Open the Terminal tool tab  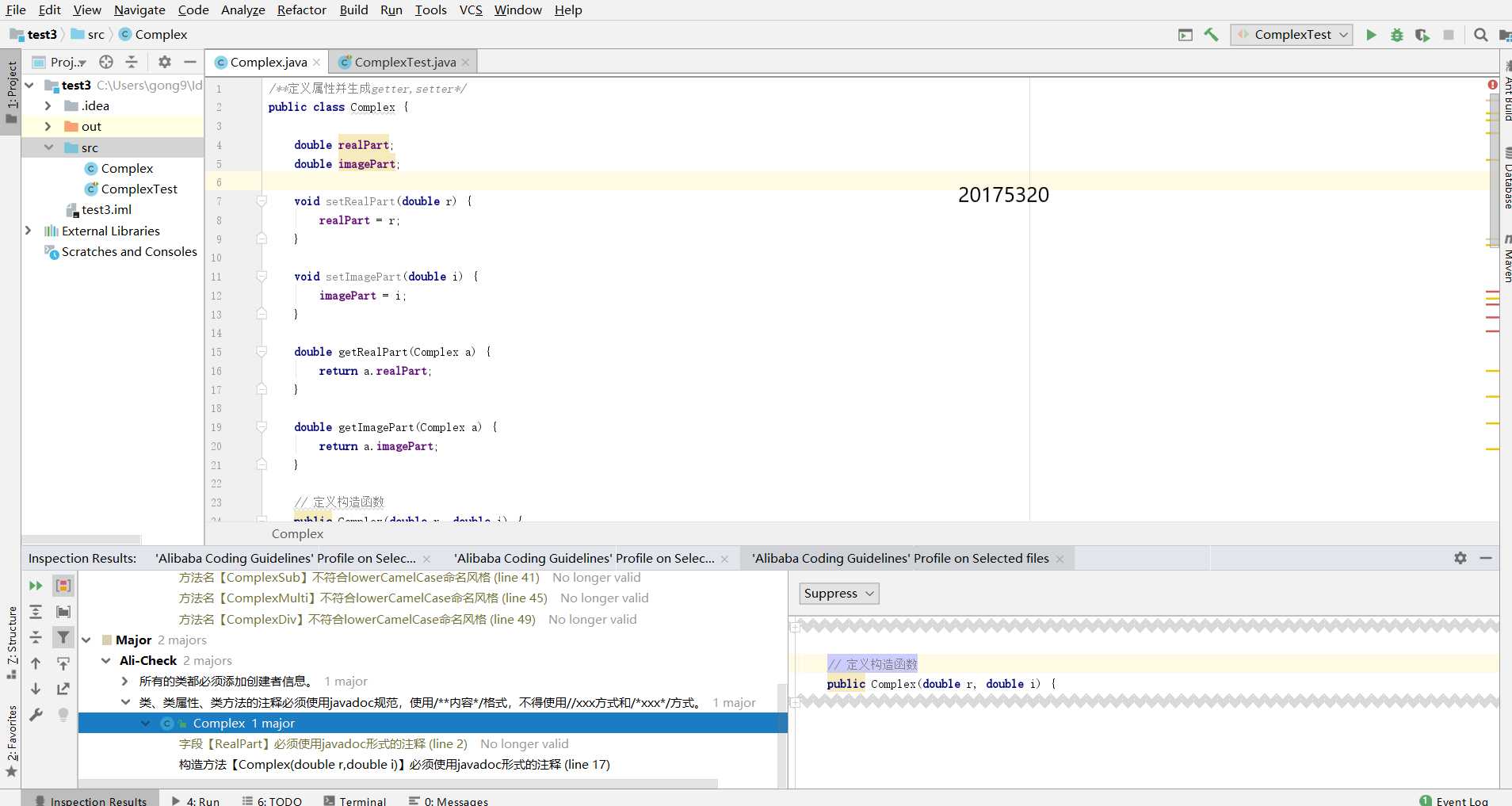click(x=355, y=800)
